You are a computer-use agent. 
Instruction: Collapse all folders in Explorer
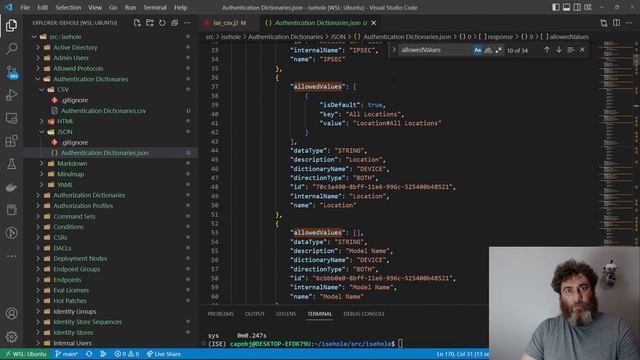point(175,23)
